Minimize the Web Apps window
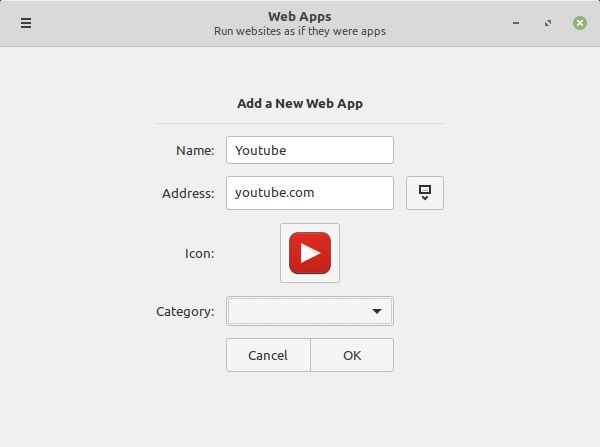This screenshot has width=600, height=447. coord(516,23)
